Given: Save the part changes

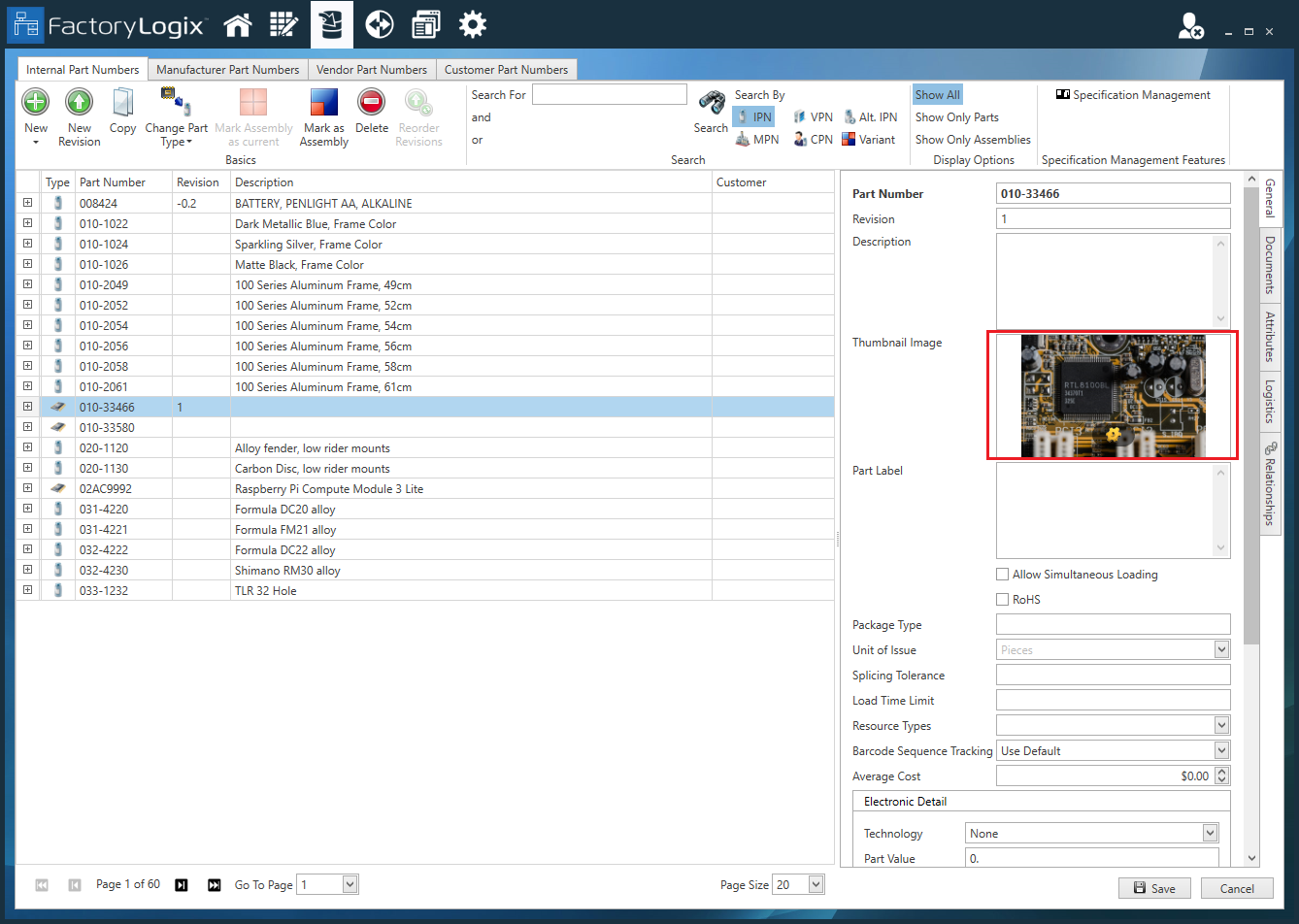Looking at the screenshot, I should (x=1154, y=888).
